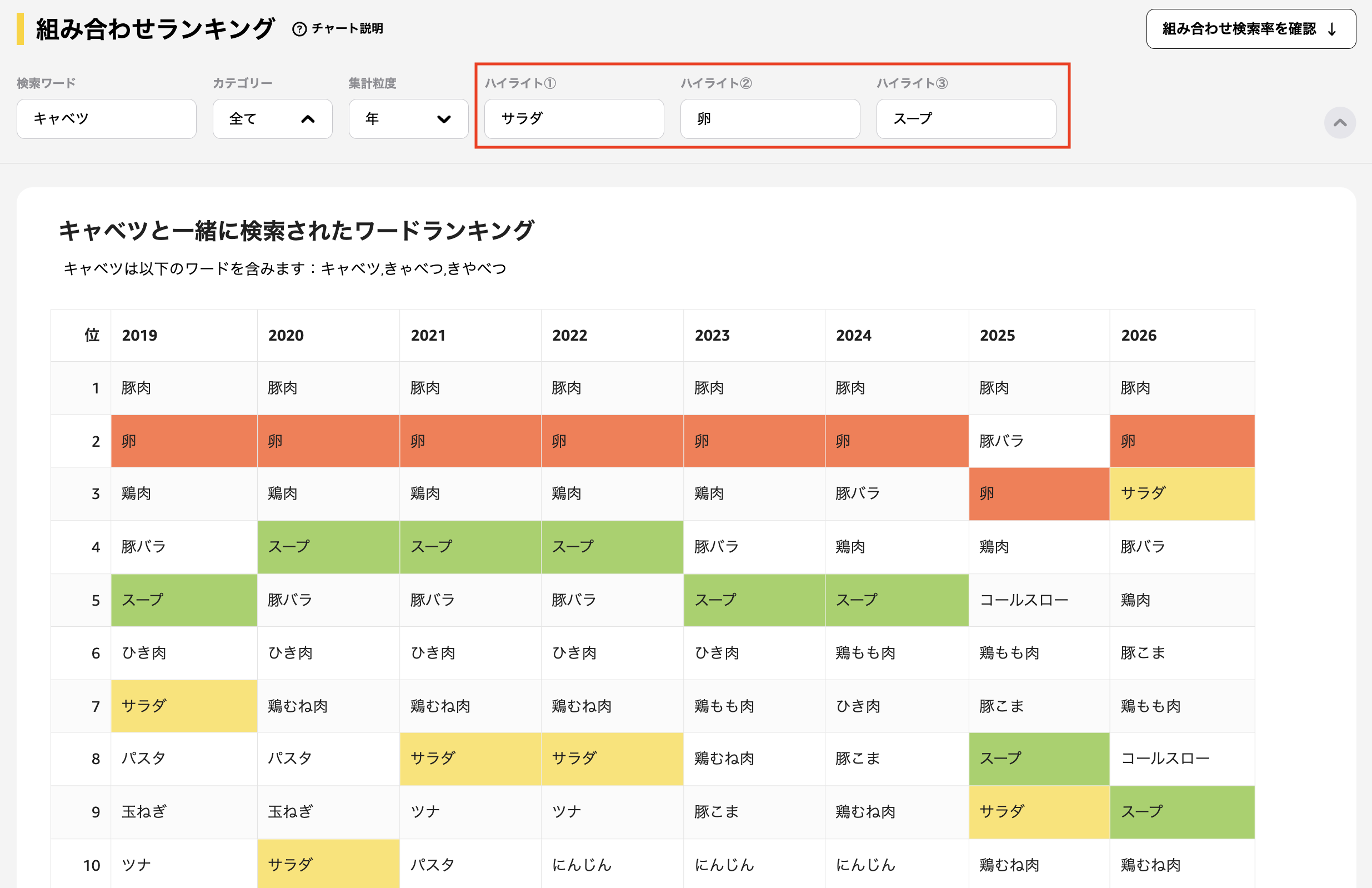Collapse the filter panel with round chevron button

click(1340, 122)
